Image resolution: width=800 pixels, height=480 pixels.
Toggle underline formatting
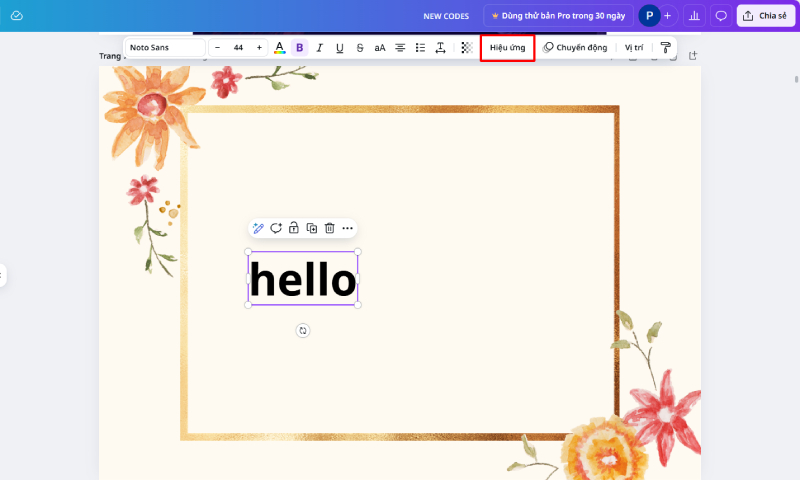(x=339, y=47)
